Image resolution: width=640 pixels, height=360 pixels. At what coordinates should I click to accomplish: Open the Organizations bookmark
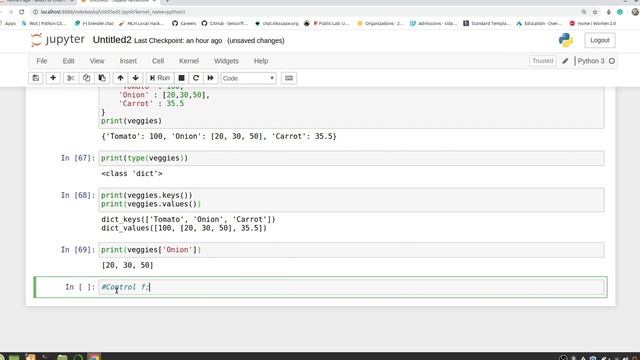point(380,23)
